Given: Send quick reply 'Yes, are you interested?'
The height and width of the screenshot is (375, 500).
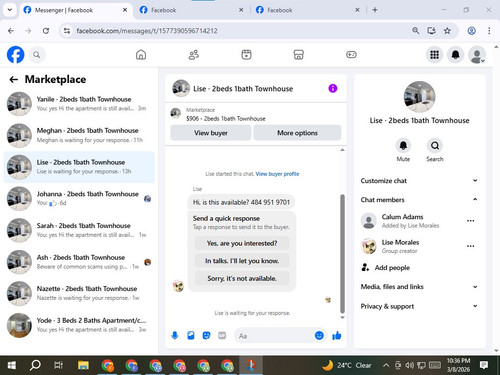Looking at the screenshot, I should pos(242,243).
